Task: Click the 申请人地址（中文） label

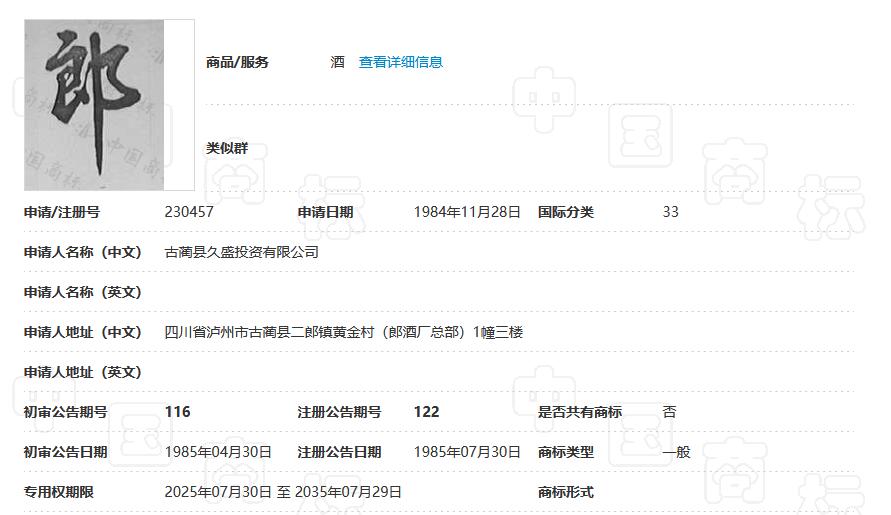Action: [82, 332]
